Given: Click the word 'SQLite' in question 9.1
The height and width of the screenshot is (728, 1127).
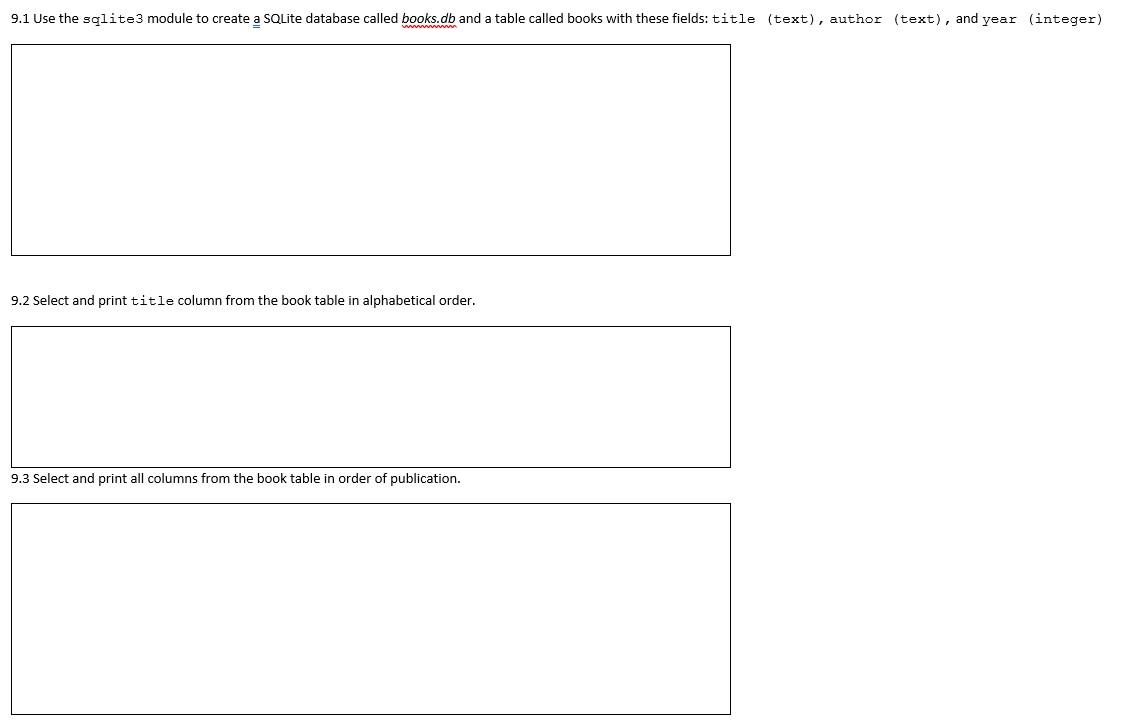Looking at the screenshot, I should coord(282,19).
